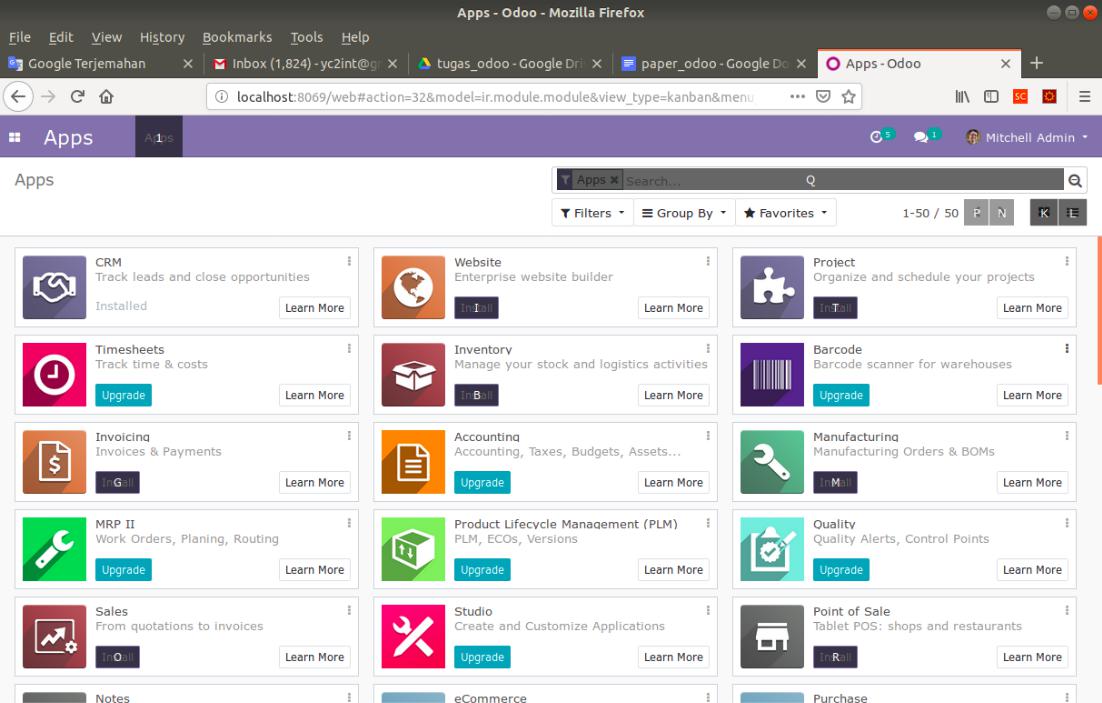This screenshot has height=703, width=1102.
Task: Open the Website app icon
Action: click(412, 285)
